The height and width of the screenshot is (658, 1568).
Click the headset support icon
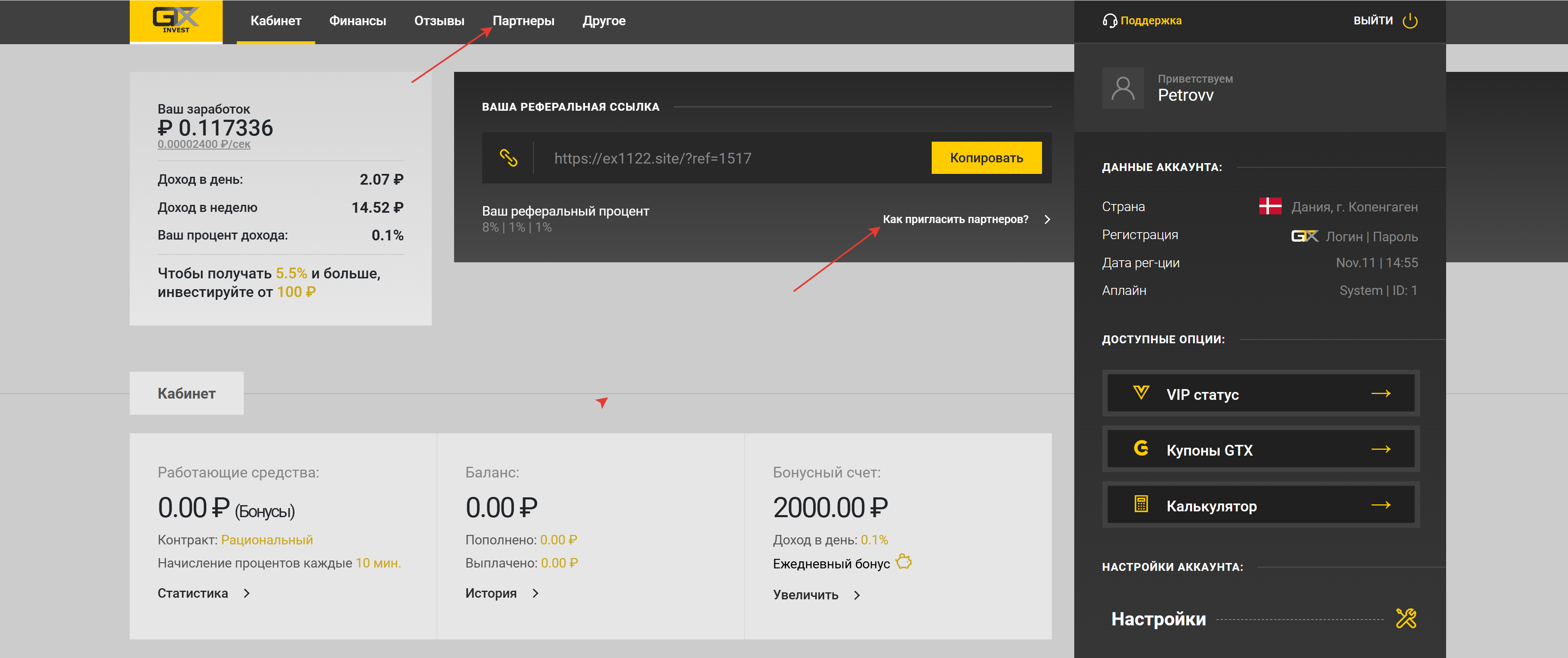click(x=1110, y=21)
